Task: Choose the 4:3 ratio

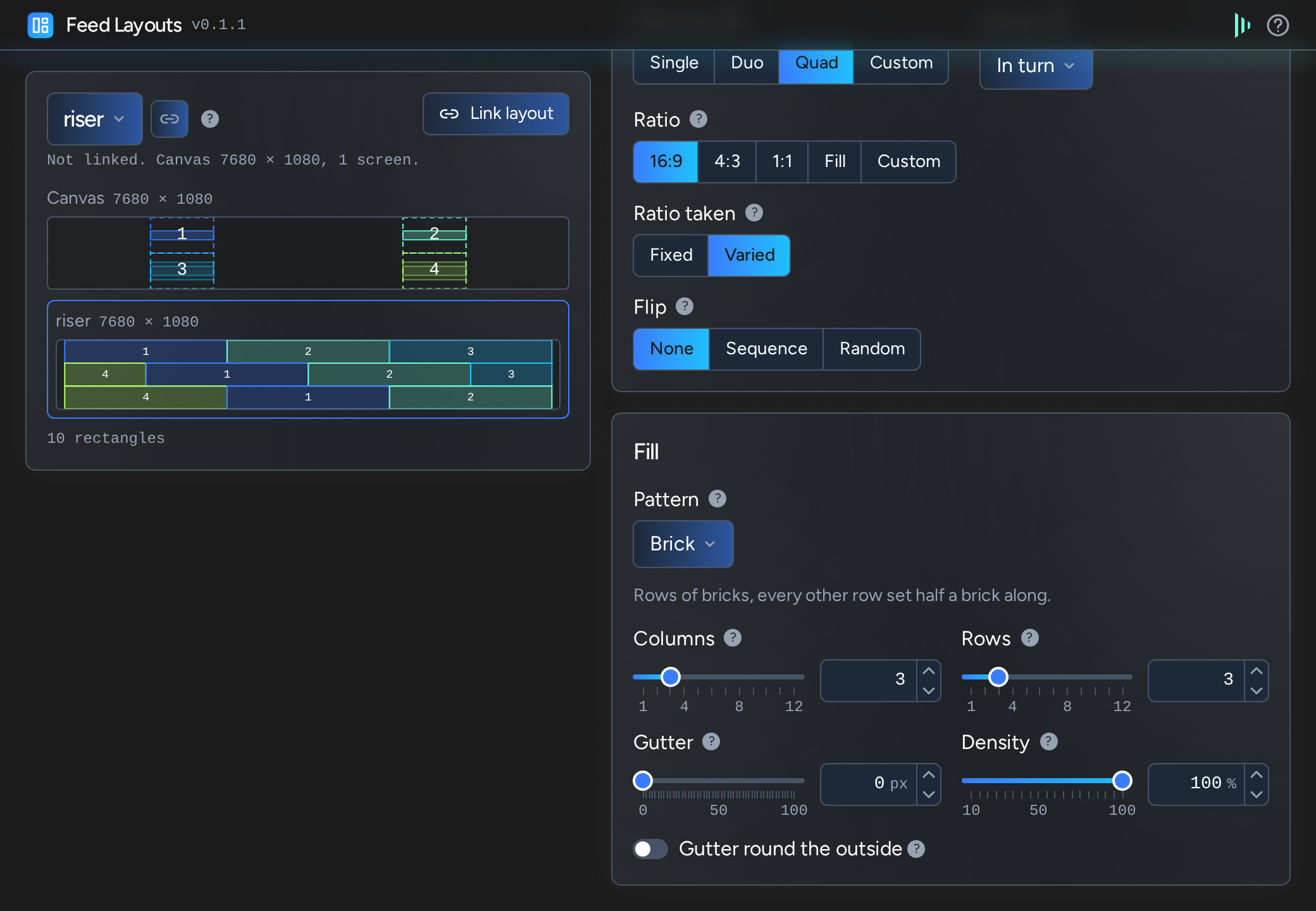Action: (x=727, y=161)
